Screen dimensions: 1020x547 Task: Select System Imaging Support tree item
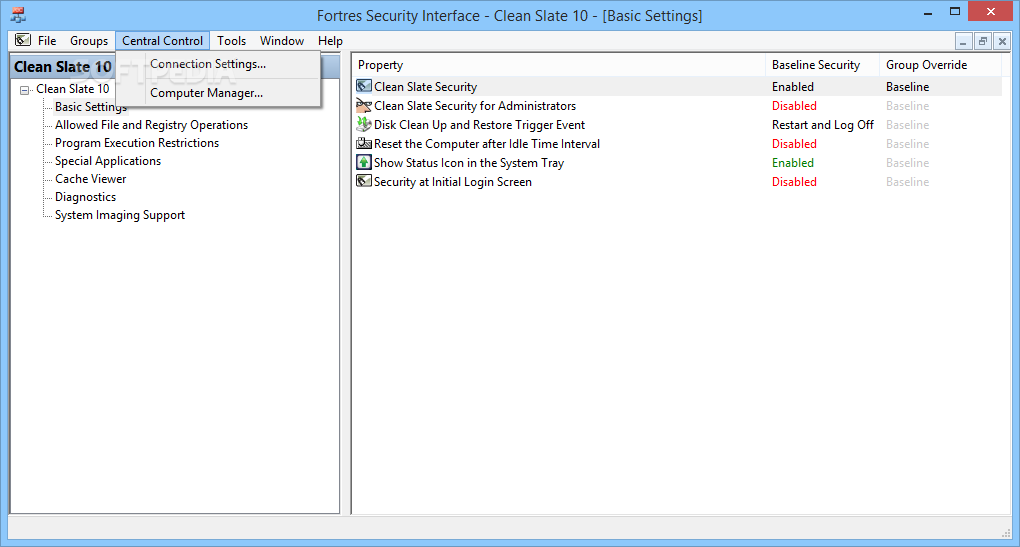pyautogui.click(x=120, y=215)
